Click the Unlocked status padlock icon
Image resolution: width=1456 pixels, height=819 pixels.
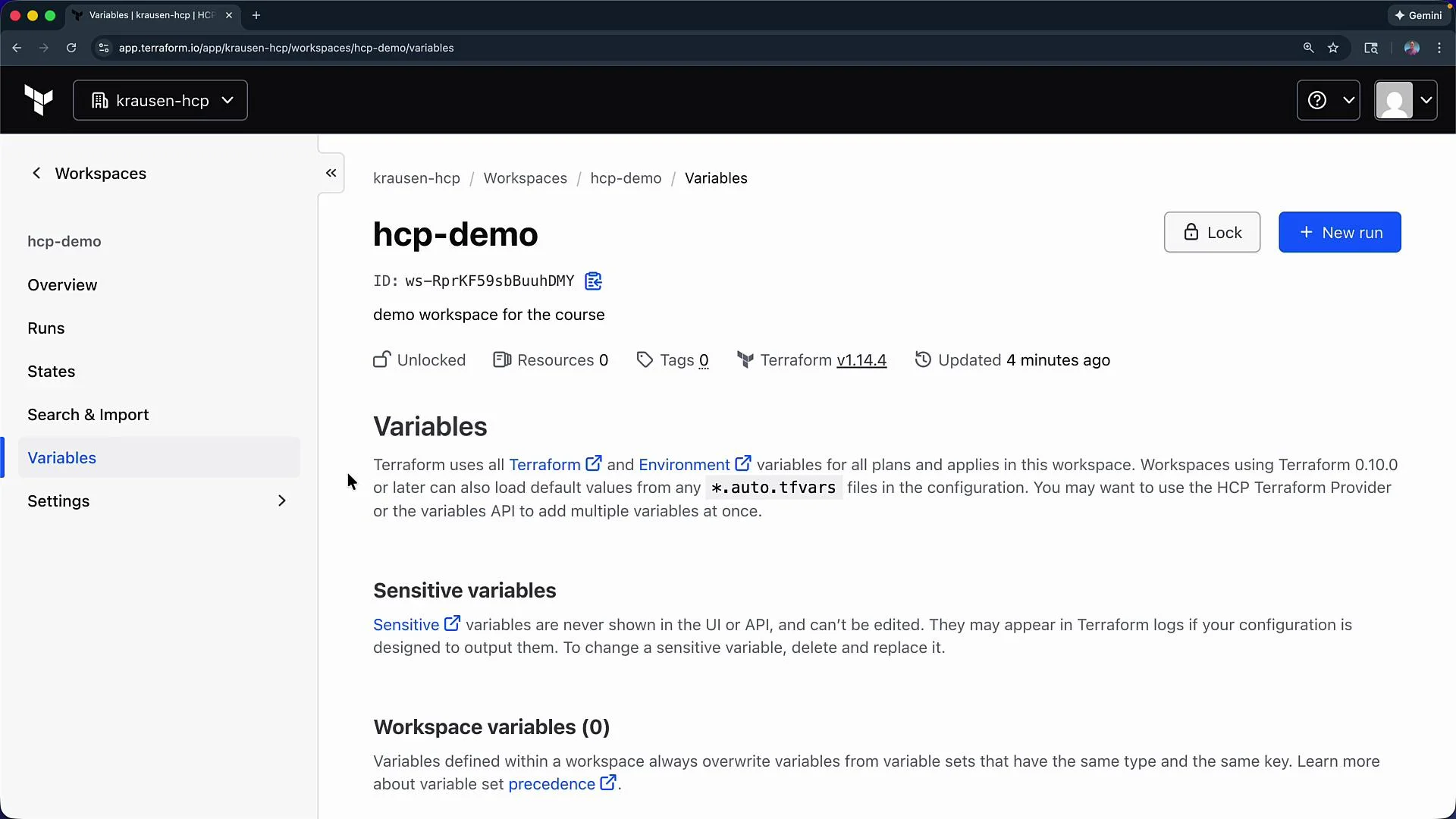(x=381, y=359)
